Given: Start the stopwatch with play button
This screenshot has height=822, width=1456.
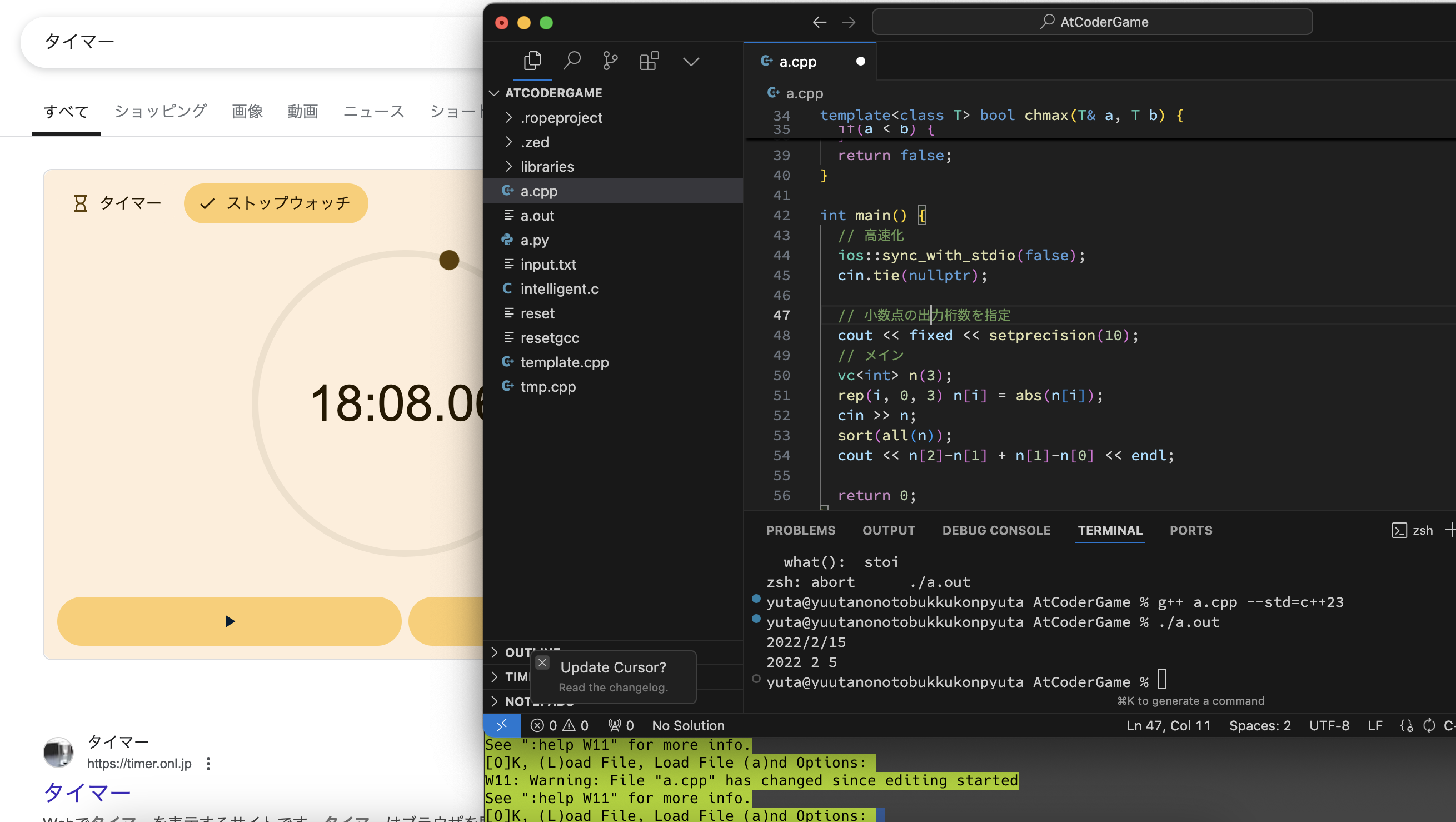Looking at the screenshot, I should 230,621.
